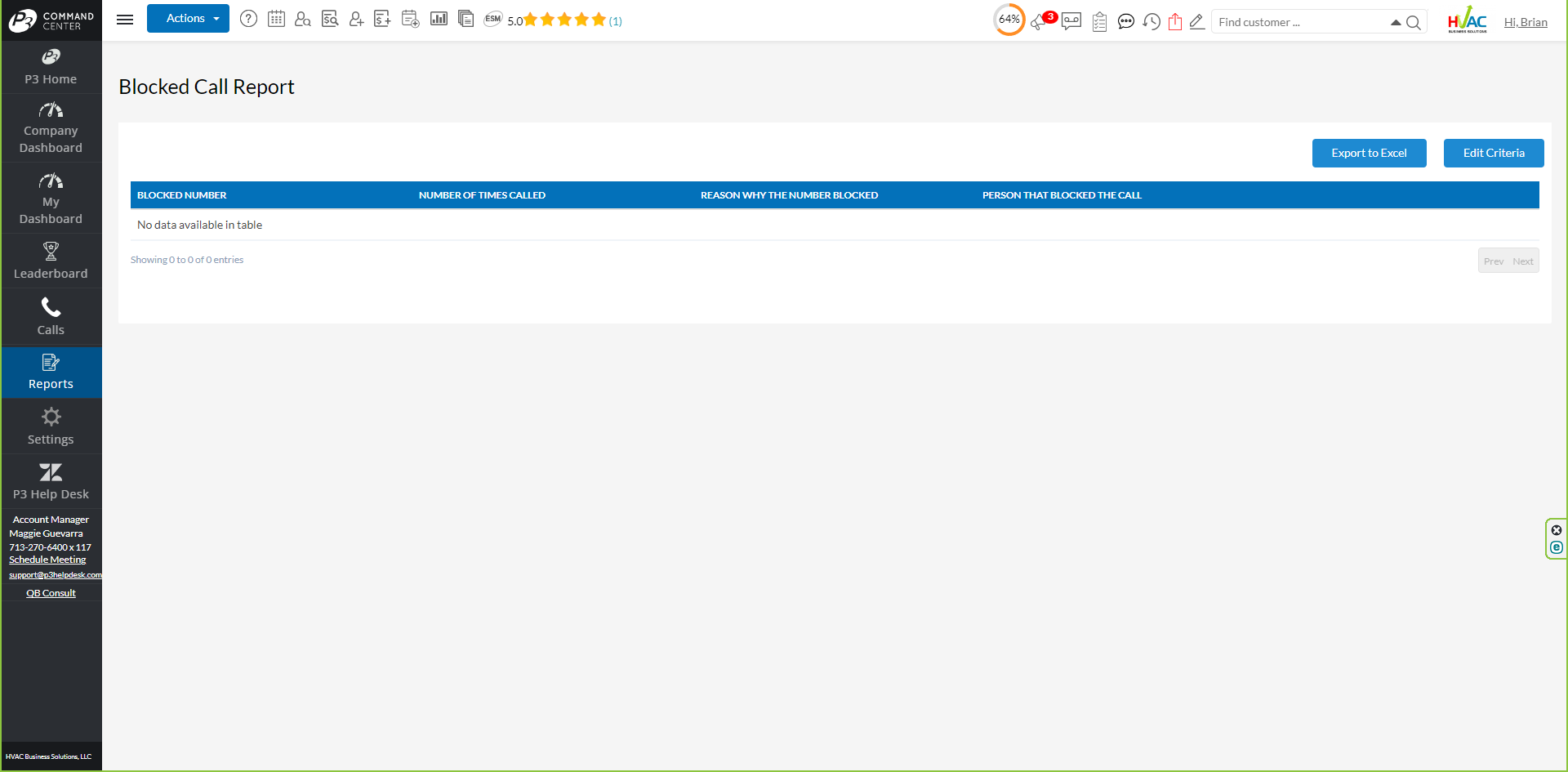Expand the Actions dropdown

(188, 18)
